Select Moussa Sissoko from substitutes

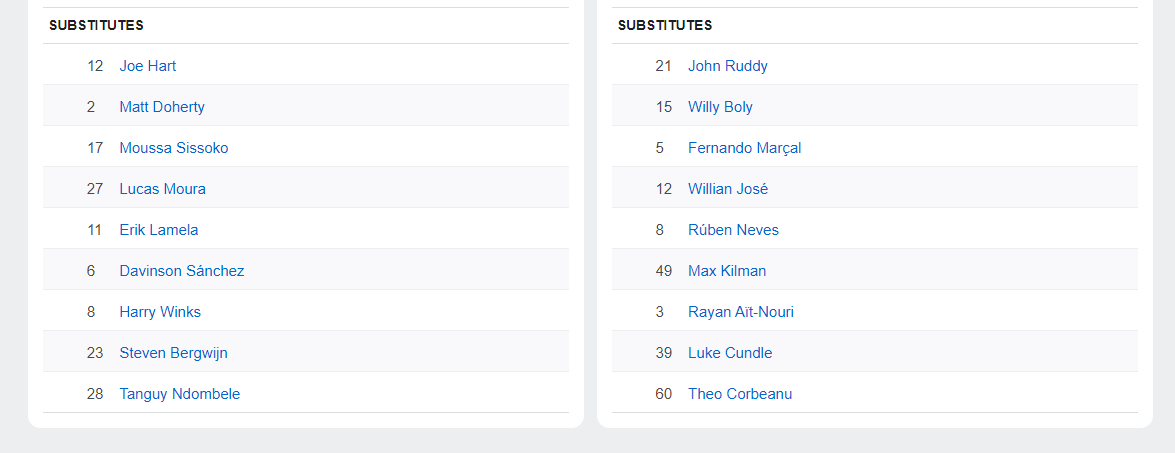click(174, 148)
